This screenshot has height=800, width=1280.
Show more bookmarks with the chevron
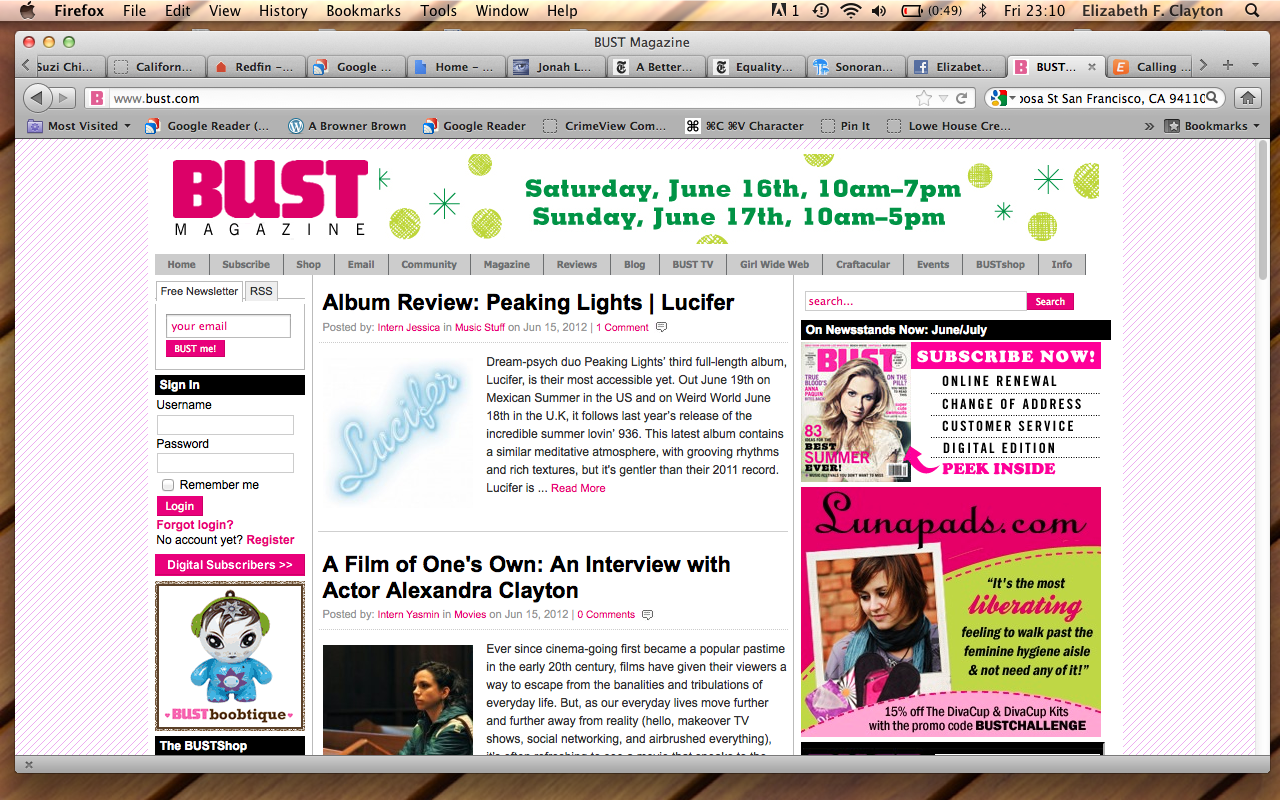1148,126
